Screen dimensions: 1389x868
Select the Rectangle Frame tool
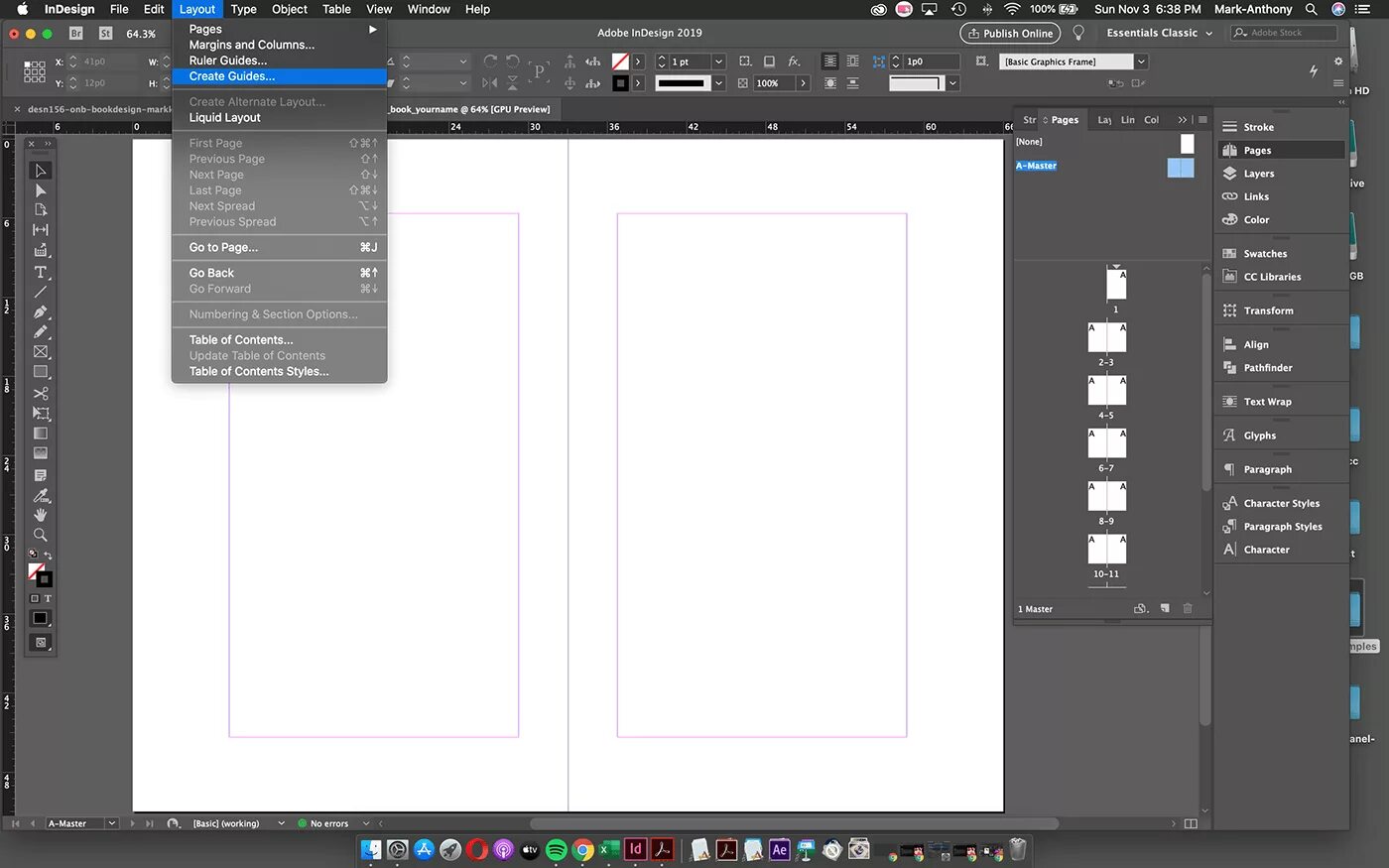pyautogui.click(x=41, y=352)
